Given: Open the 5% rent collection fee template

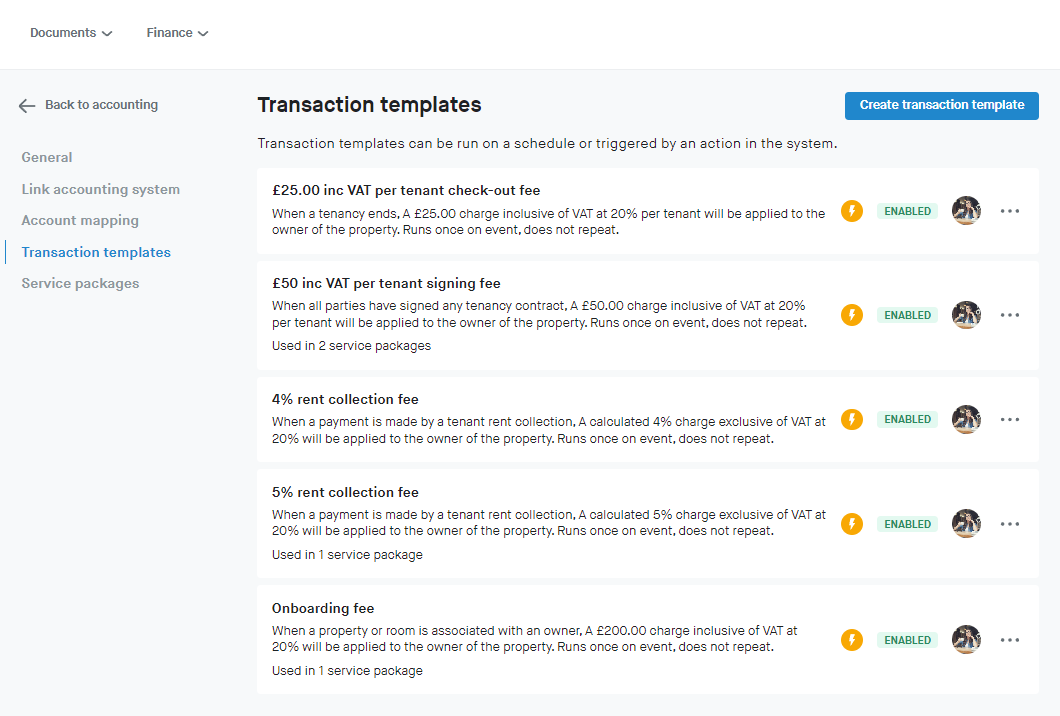Looking at the screenshot, I should 345,492.
